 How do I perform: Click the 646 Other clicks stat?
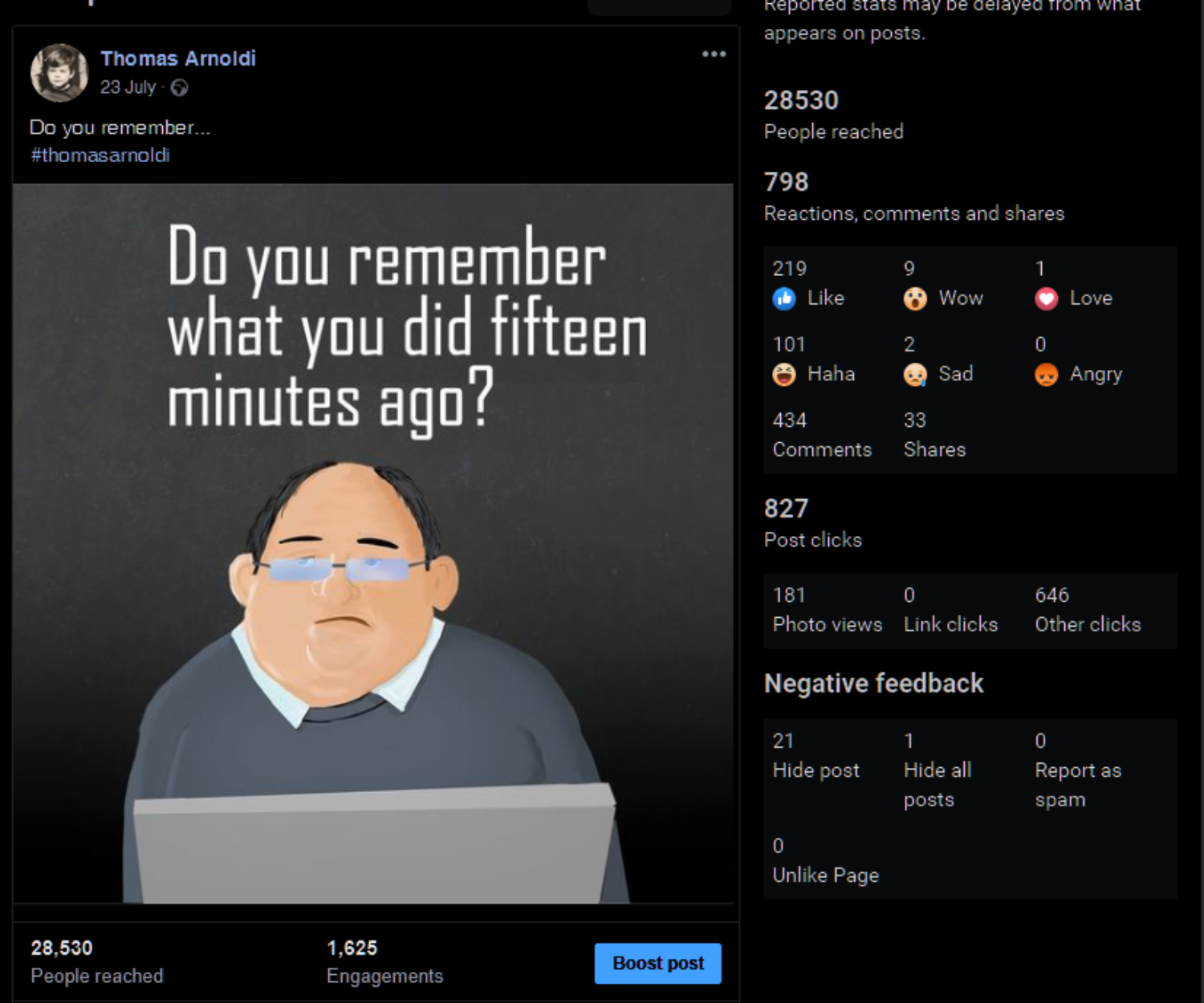(1088, 610)
